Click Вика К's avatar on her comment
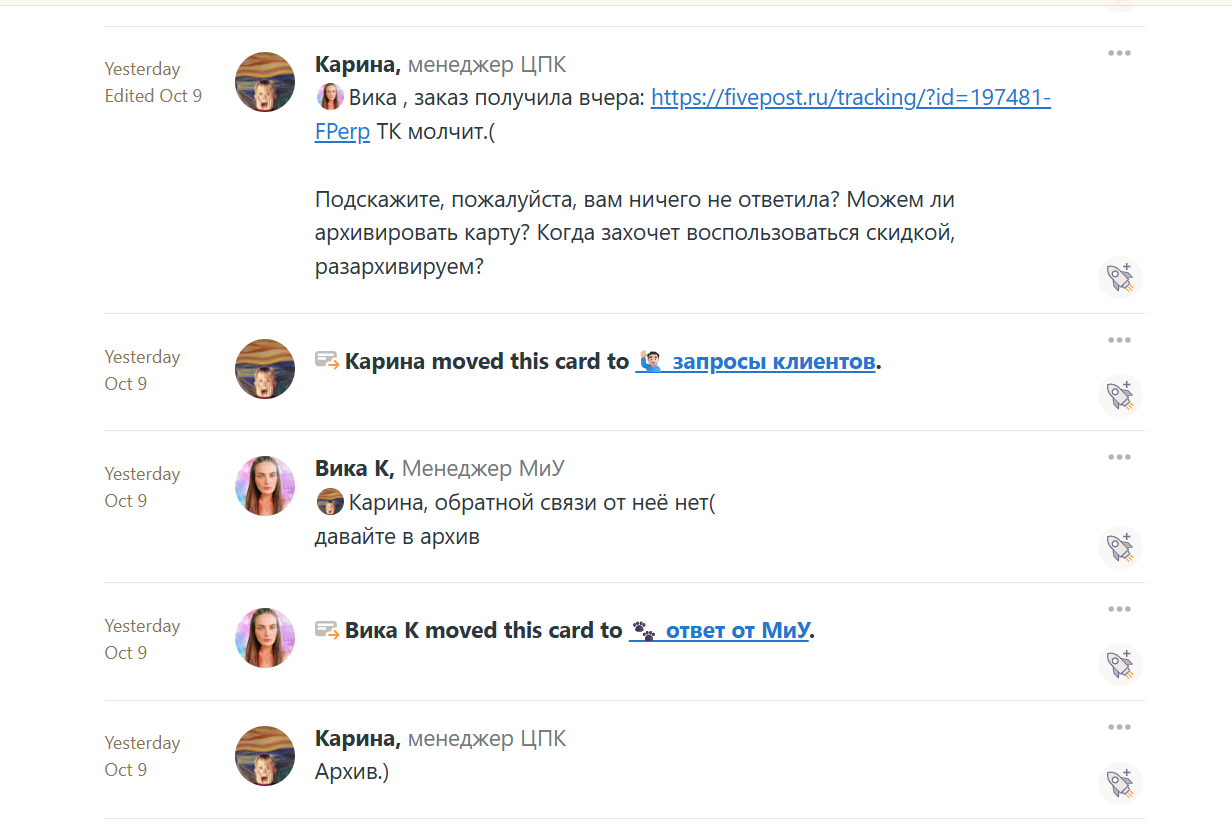Screen dimensions: 1232x823 [265, 486]
